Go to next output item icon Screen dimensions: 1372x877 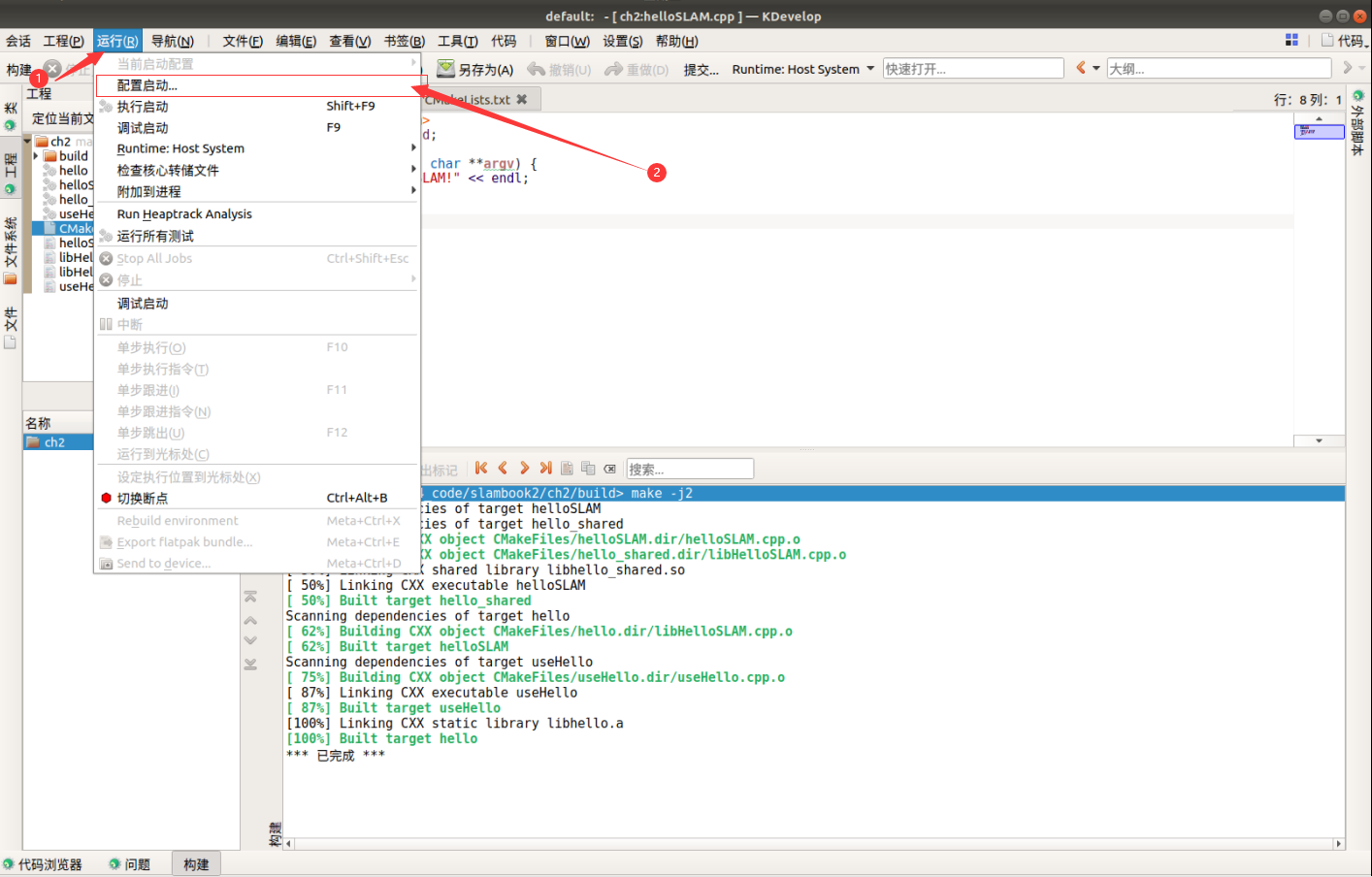(x=524, y=468)
